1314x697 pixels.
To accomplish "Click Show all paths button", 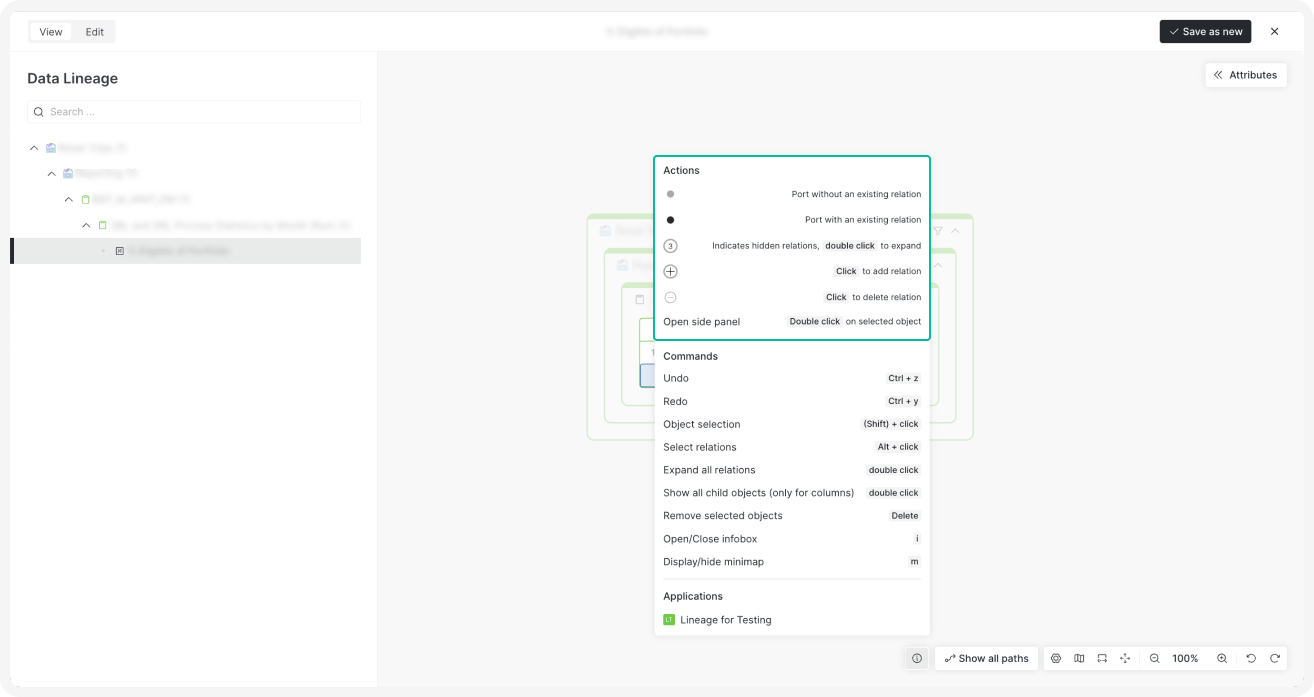I will (x=985, y=658).
